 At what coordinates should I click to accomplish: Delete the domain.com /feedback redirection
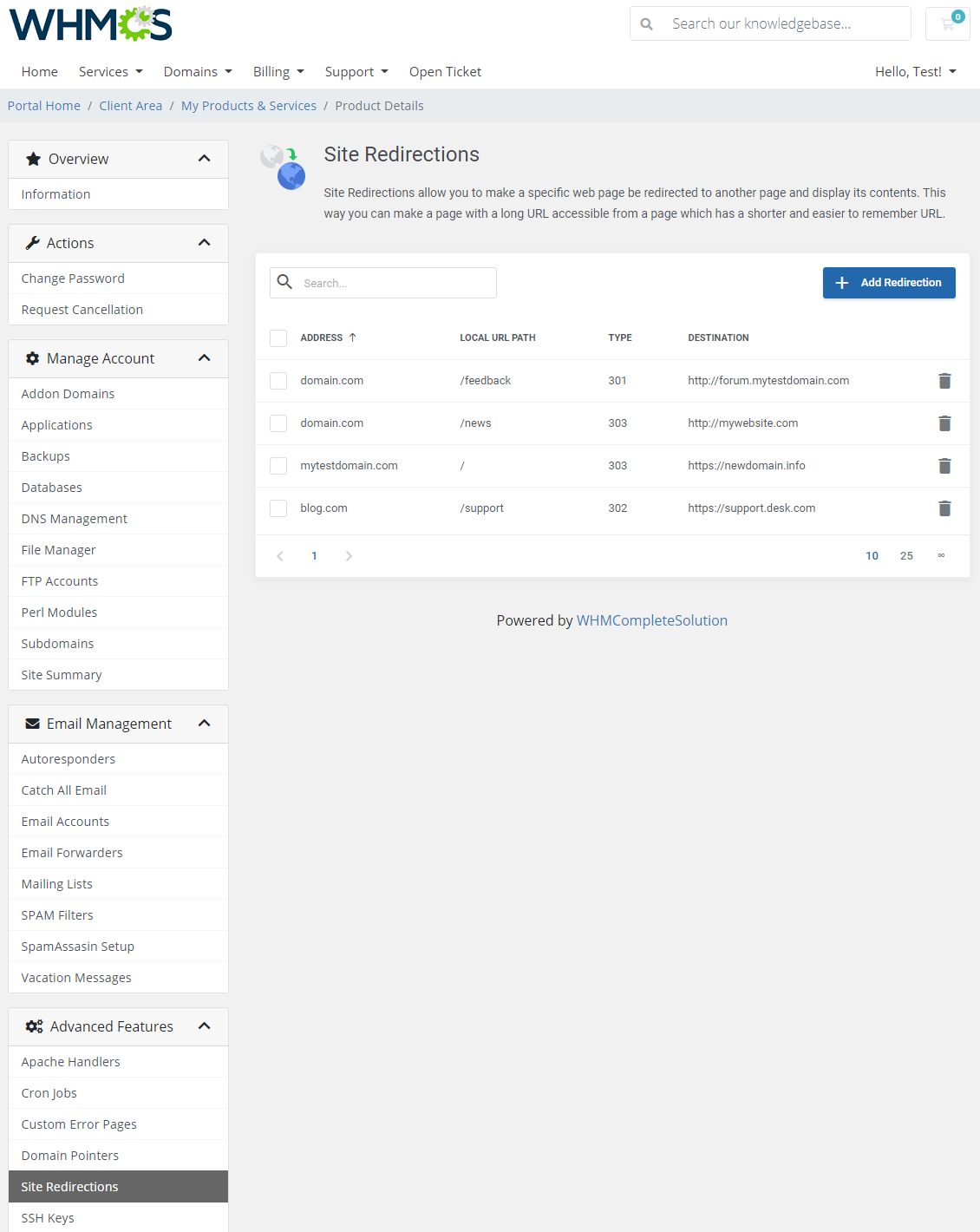pyautogui.click(x=944, y=380)
